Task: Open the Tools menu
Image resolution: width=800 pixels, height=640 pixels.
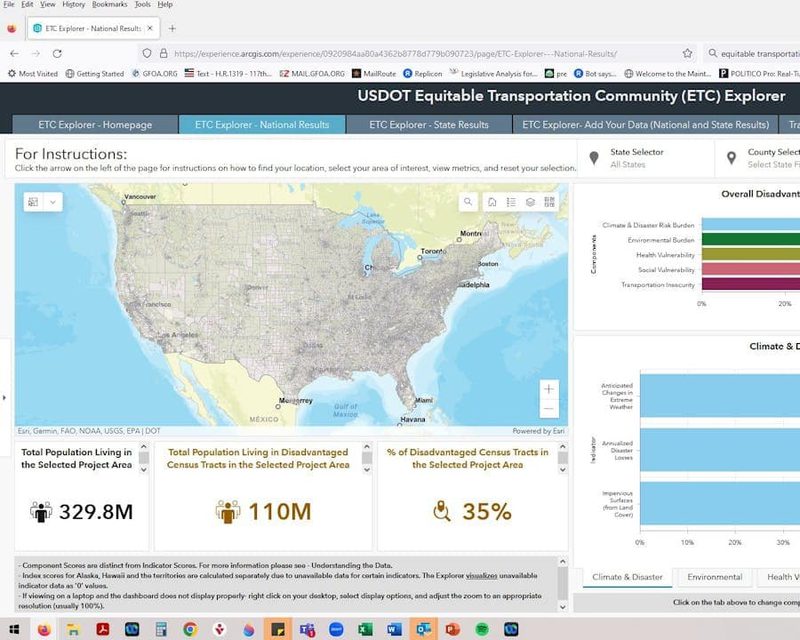Action: pyautogui.click(x=142, y=5)
